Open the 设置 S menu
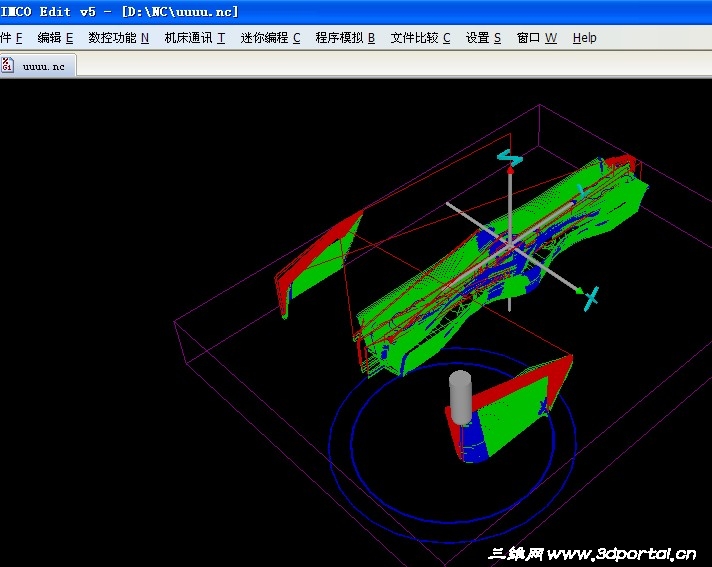The image size is (712, 567). (483, 38)
